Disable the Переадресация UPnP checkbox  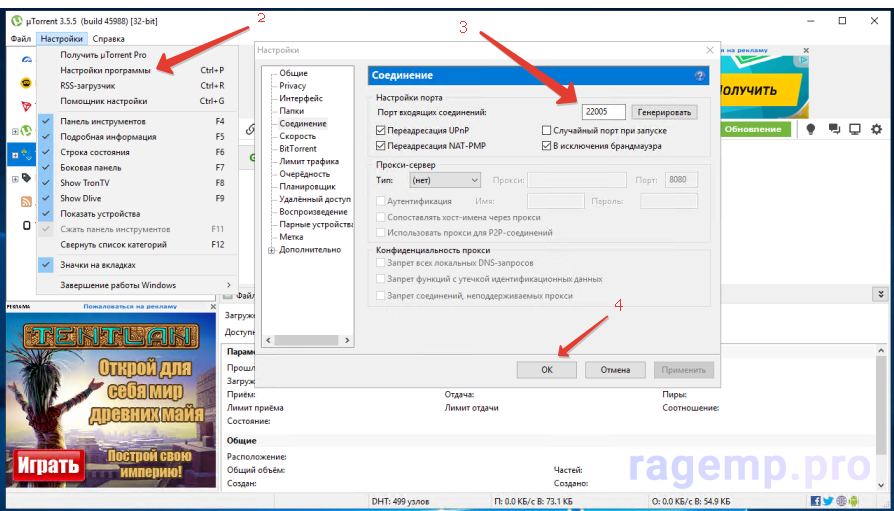click(x=381, y=131)
